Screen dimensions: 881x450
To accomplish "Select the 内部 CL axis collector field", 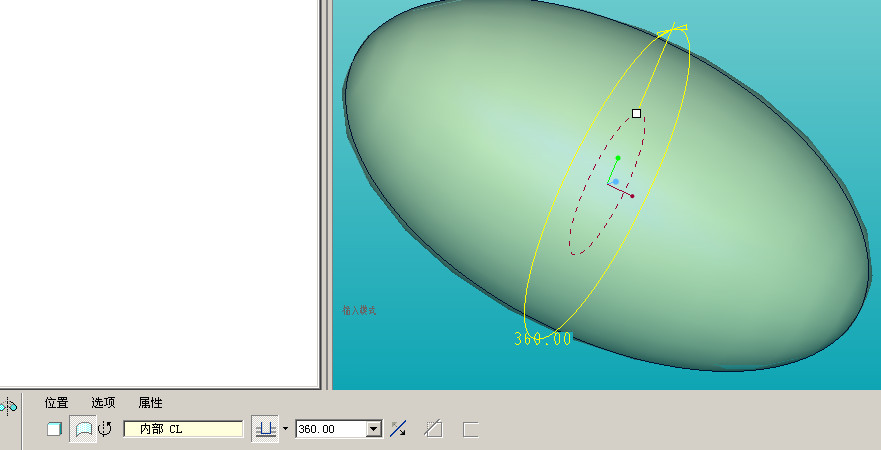I will click(183, 429).
